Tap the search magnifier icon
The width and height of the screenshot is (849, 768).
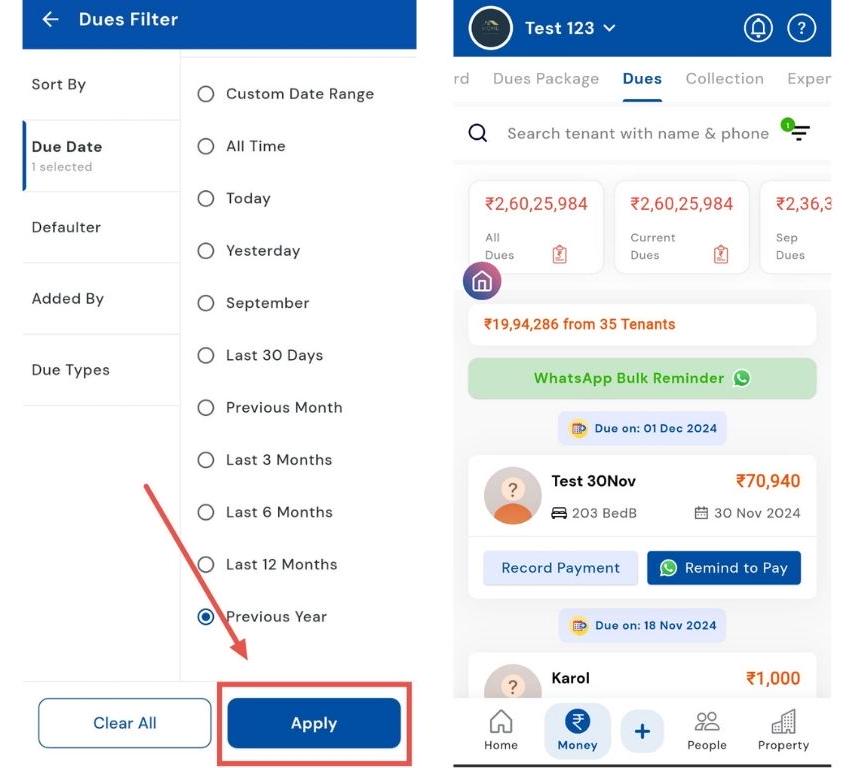478,133
